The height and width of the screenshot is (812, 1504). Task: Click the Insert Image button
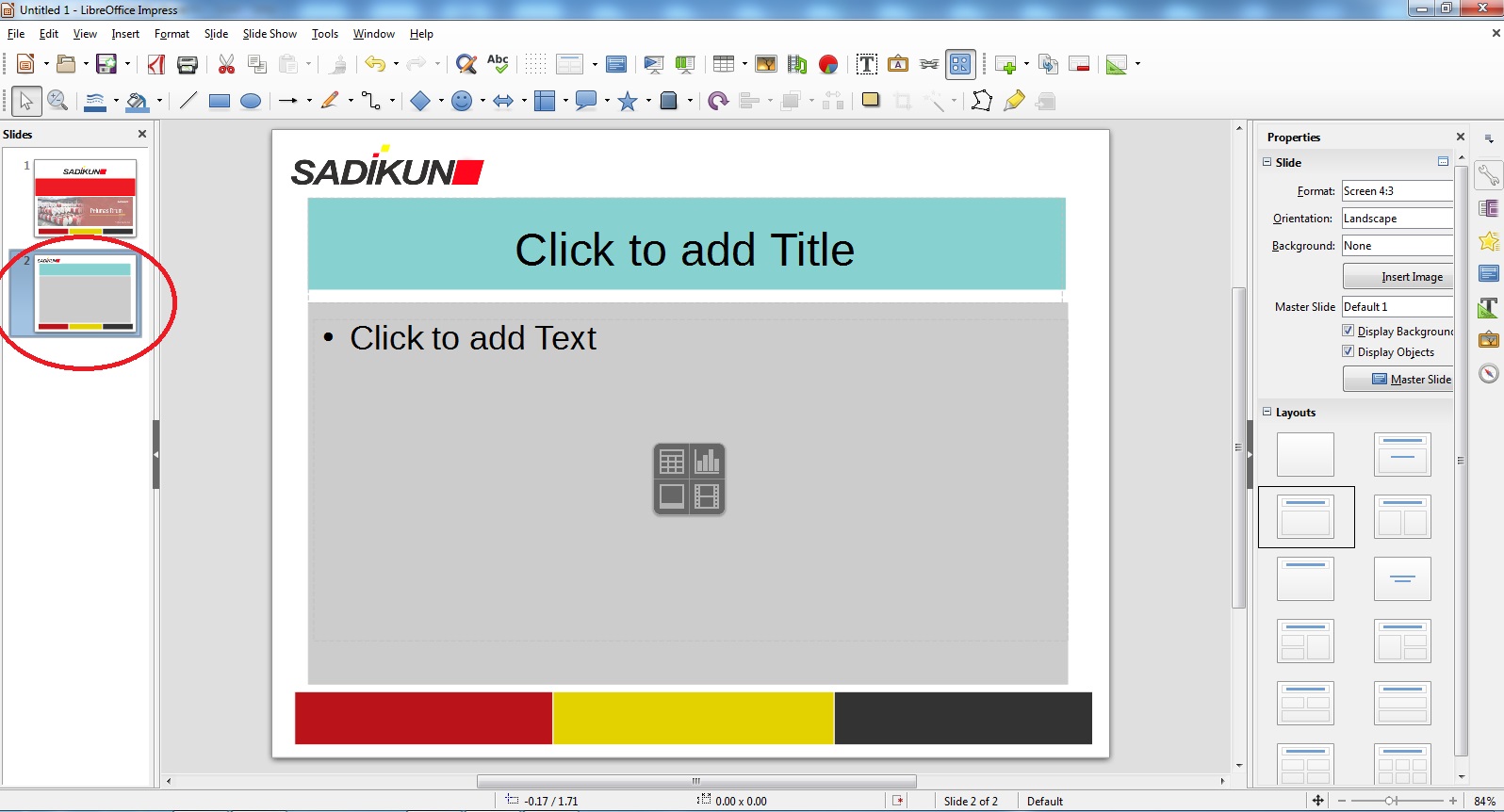point(1398,277)
